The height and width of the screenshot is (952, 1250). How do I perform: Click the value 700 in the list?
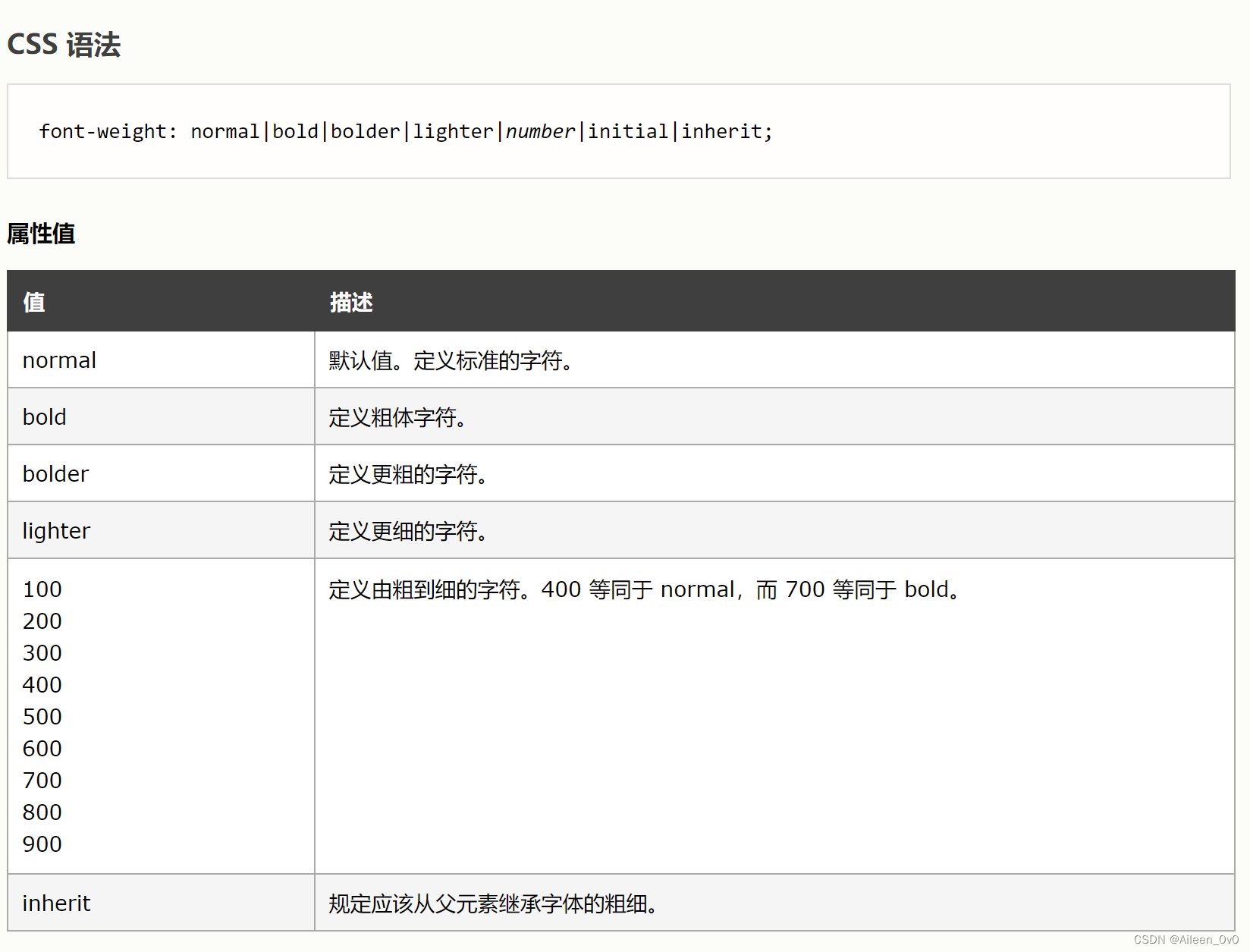point(42,781)
